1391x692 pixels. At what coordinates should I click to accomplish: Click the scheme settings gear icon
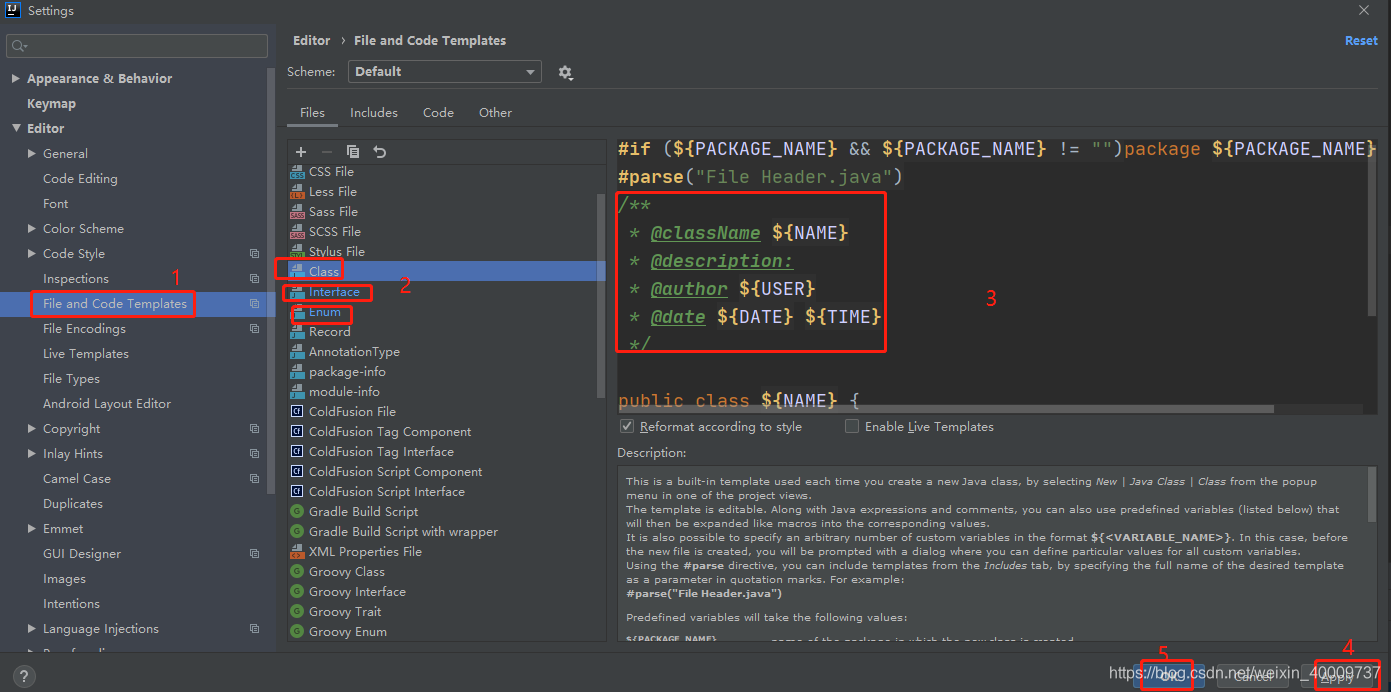(x=565, y=72)
